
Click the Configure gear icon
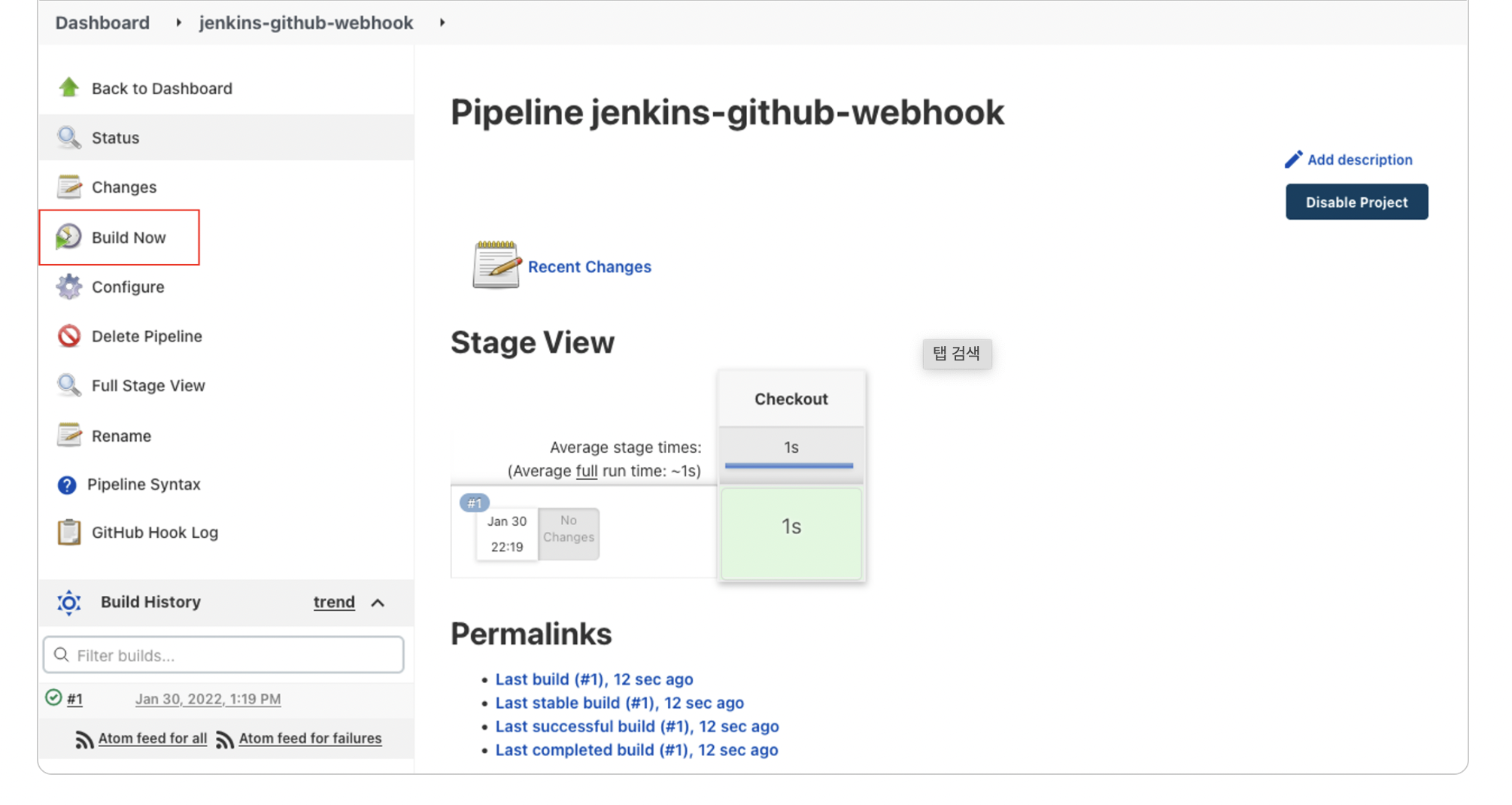tap(68, 286)
